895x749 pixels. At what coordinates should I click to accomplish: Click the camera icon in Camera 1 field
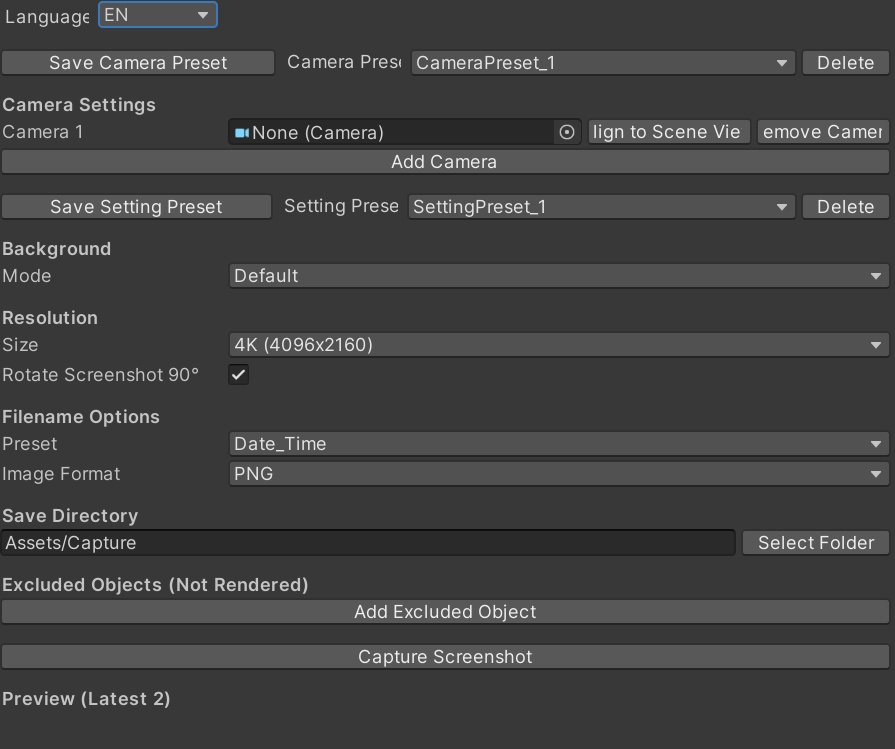(x=242, y=132)
